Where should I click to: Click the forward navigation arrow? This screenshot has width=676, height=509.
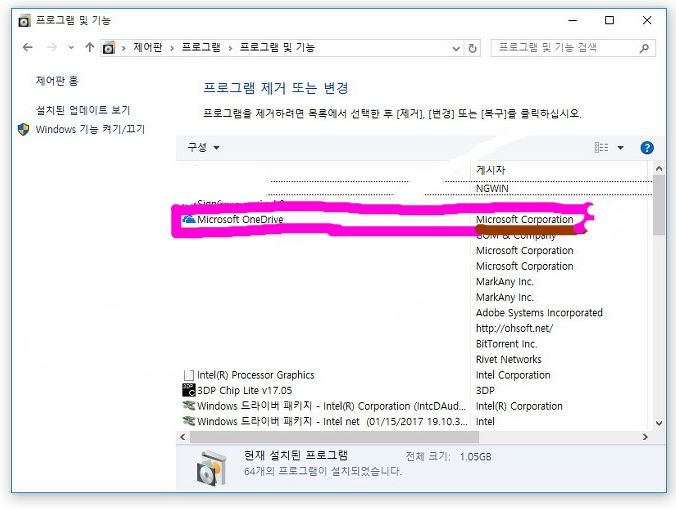click(x=52, y=47)
